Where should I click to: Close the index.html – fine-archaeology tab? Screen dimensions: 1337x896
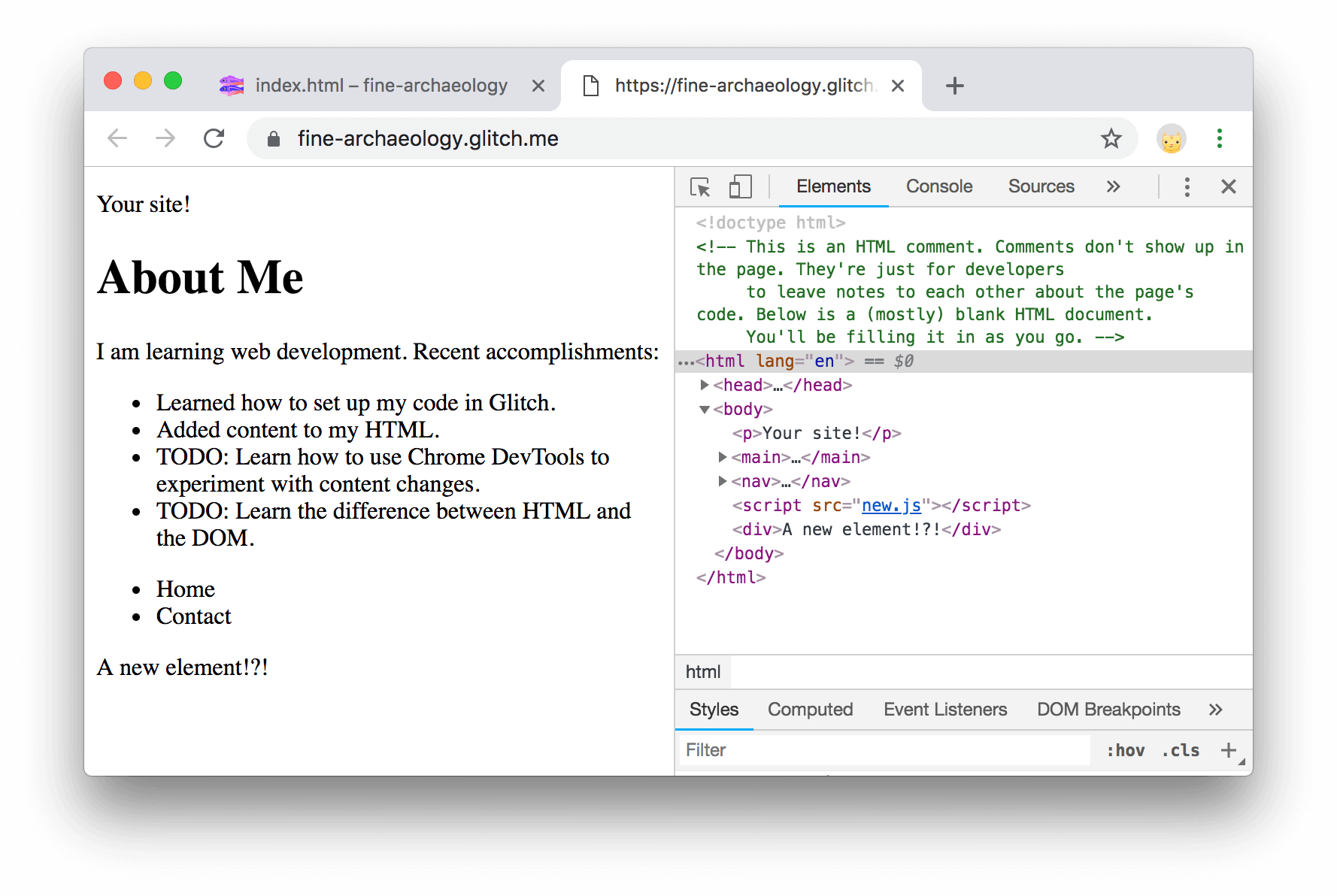point(538,86)
